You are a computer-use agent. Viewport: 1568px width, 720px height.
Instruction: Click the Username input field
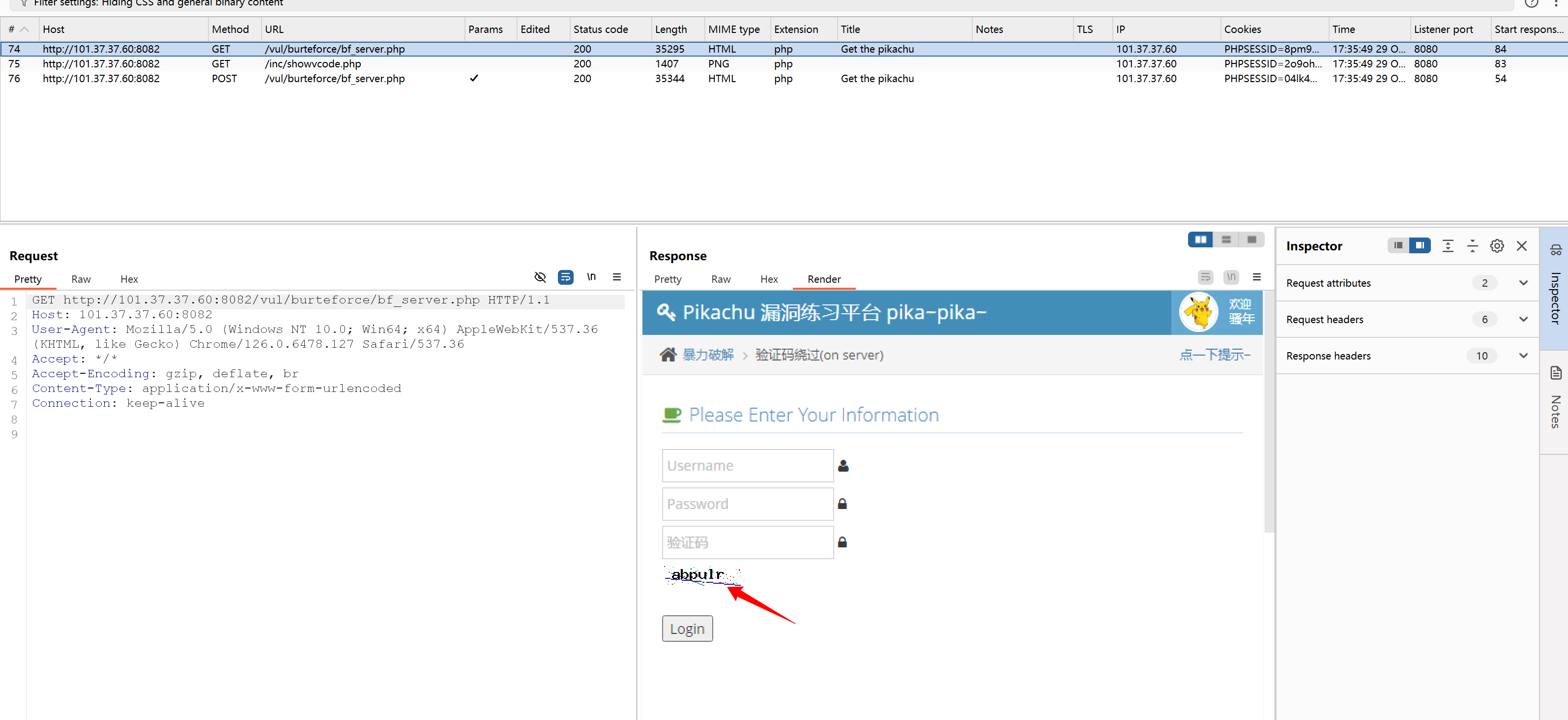[747, 465]
